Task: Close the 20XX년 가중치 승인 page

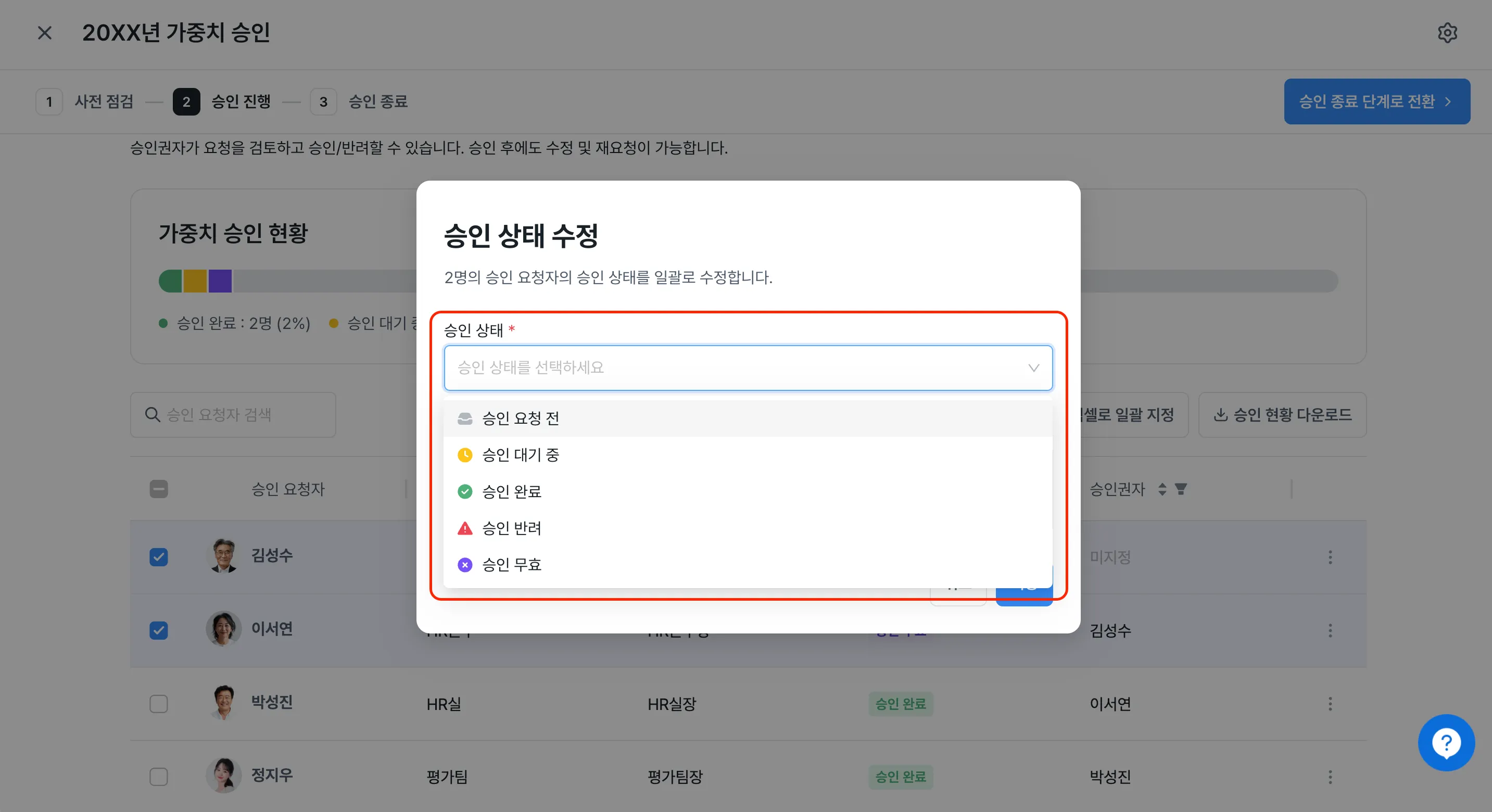Action: (45, 33)
